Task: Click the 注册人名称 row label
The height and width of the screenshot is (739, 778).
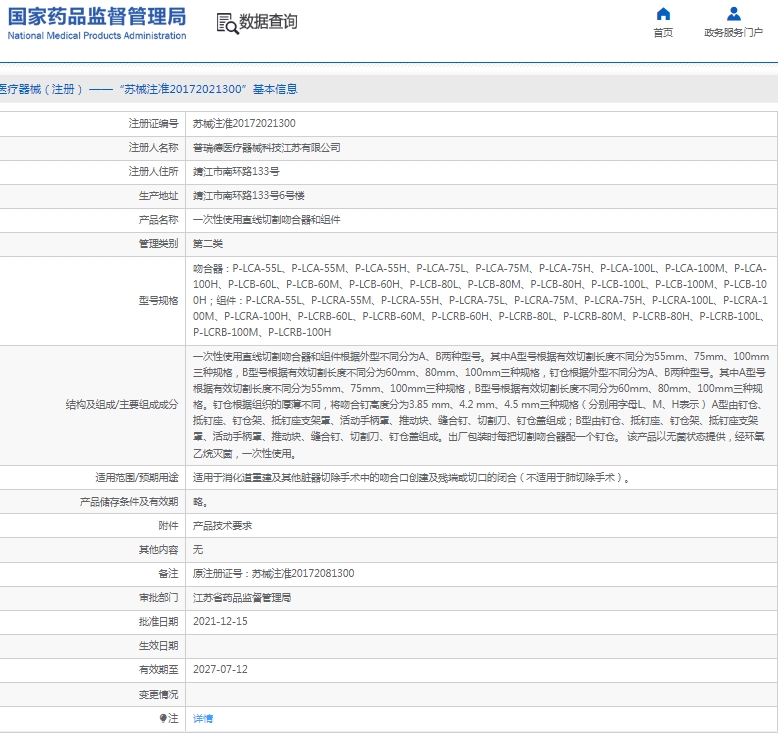Action: pos(153,147)
